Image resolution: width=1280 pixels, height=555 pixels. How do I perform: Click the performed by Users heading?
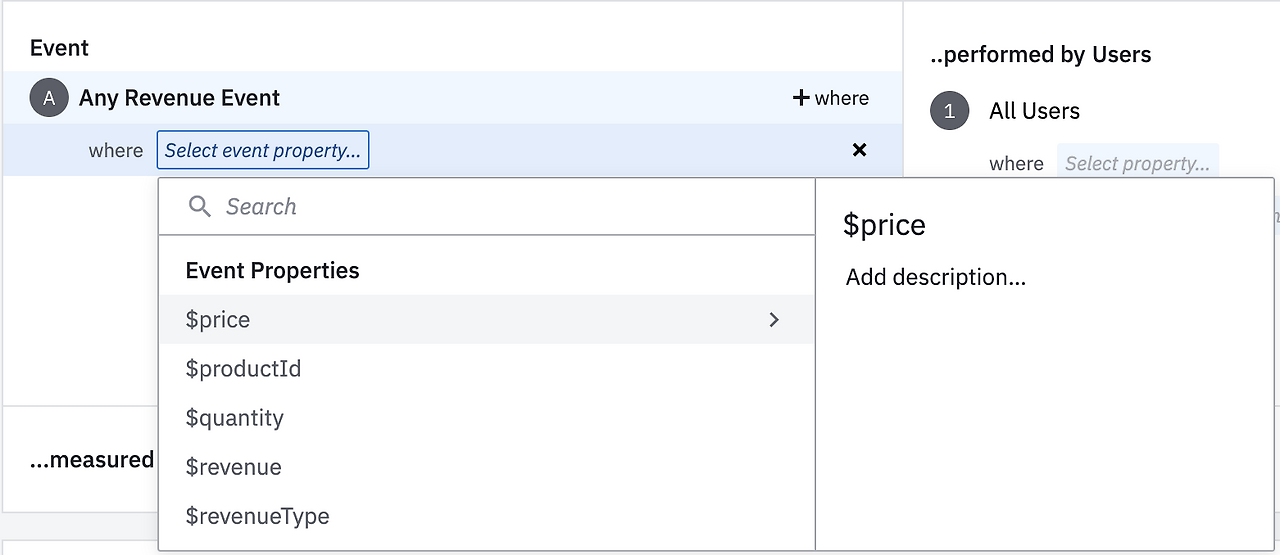click(x=1040, y=55)
